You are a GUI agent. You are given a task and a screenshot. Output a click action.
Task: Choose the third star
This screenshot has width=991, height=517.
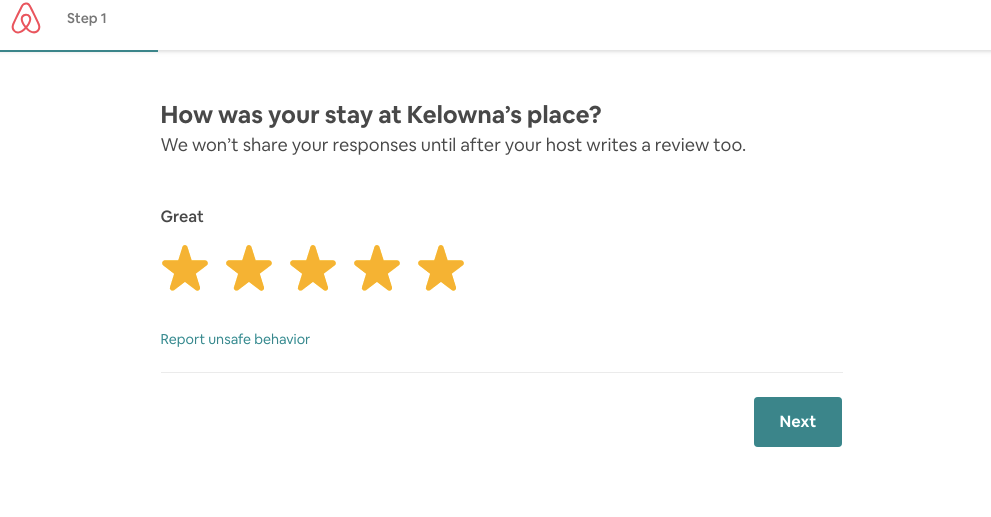[x=313, y=269]
